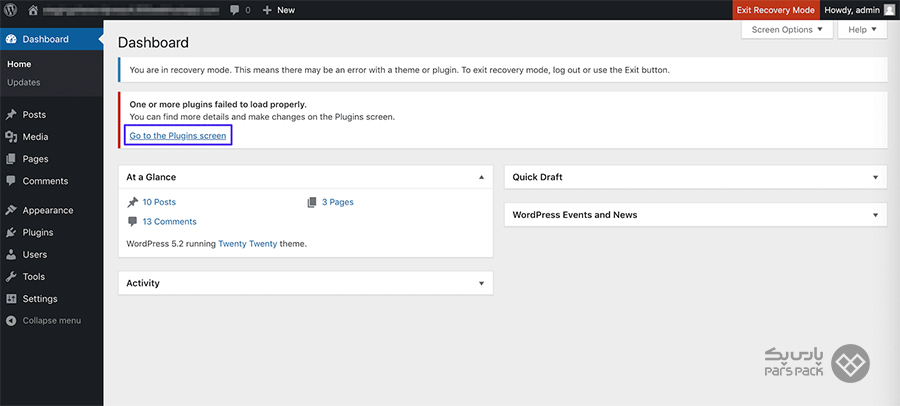Click the Posts pushpin icon in sidebar
900x406 pixels.
pos(10,115)
